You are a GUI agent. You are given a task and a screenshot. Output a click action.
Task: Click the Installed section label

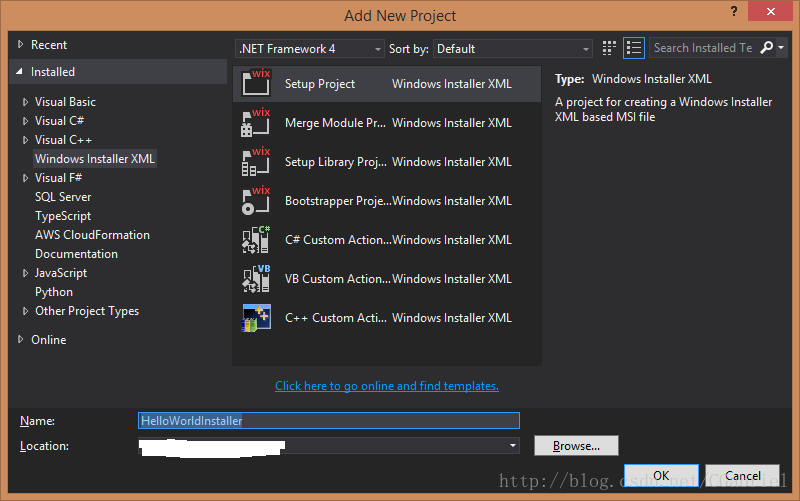53,72
